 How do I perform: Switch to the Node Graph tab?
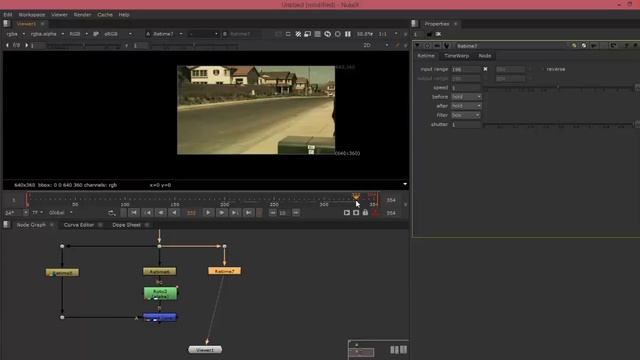coord(31,225)
